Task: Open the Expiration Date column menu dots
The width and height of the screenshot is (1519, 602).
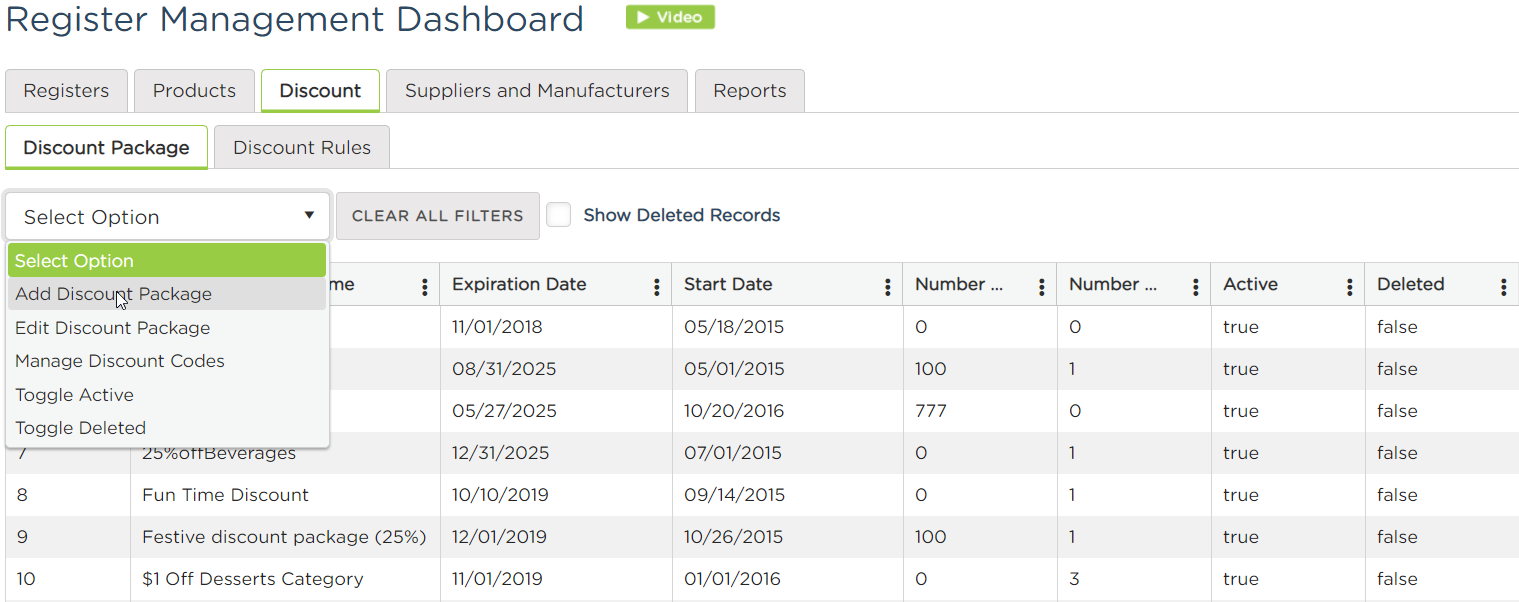Action: point(656,288)
